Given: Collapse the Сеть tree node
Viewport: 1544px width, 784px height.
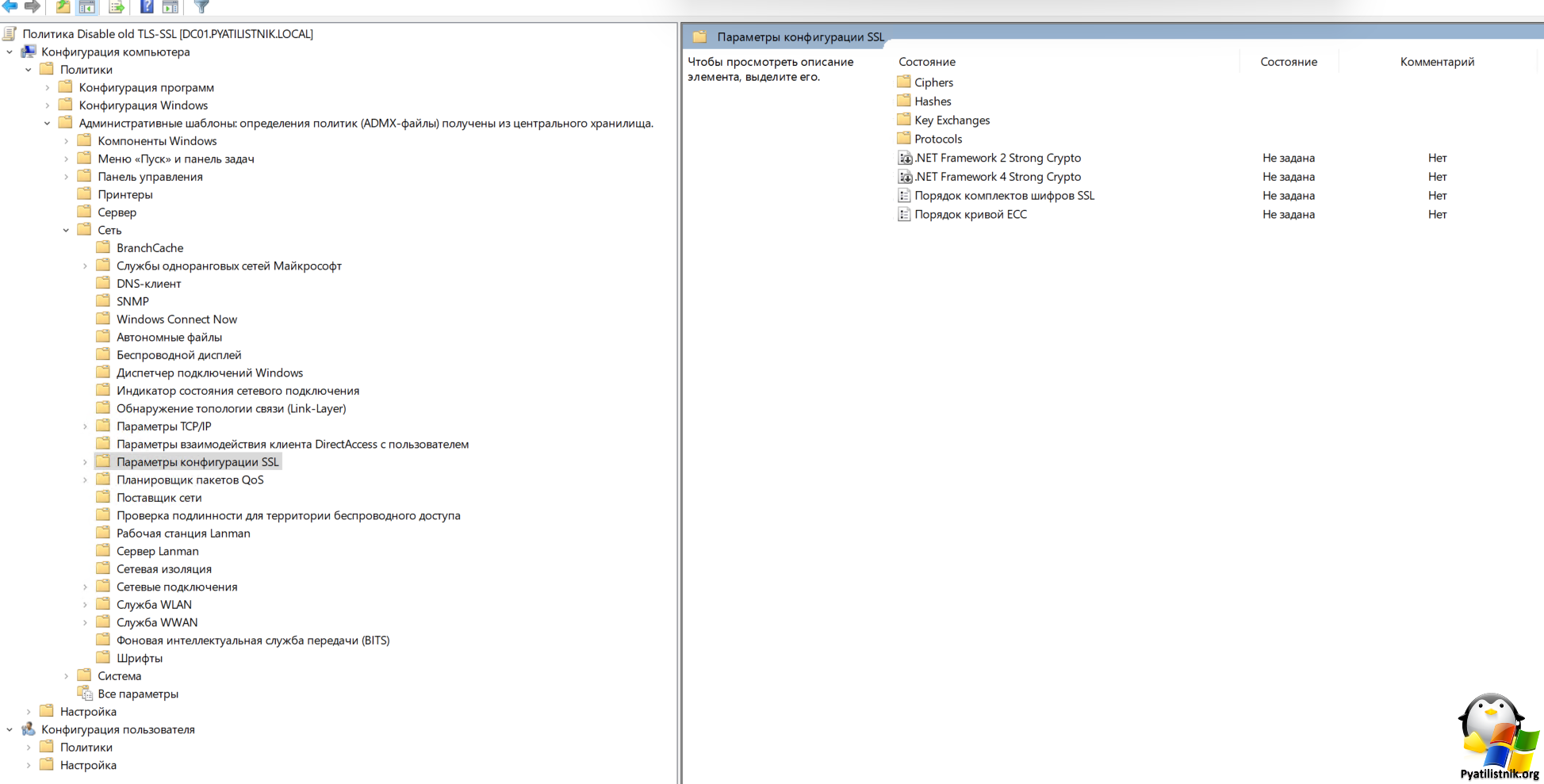Looking at the screenshot, I should pos(66,231).
